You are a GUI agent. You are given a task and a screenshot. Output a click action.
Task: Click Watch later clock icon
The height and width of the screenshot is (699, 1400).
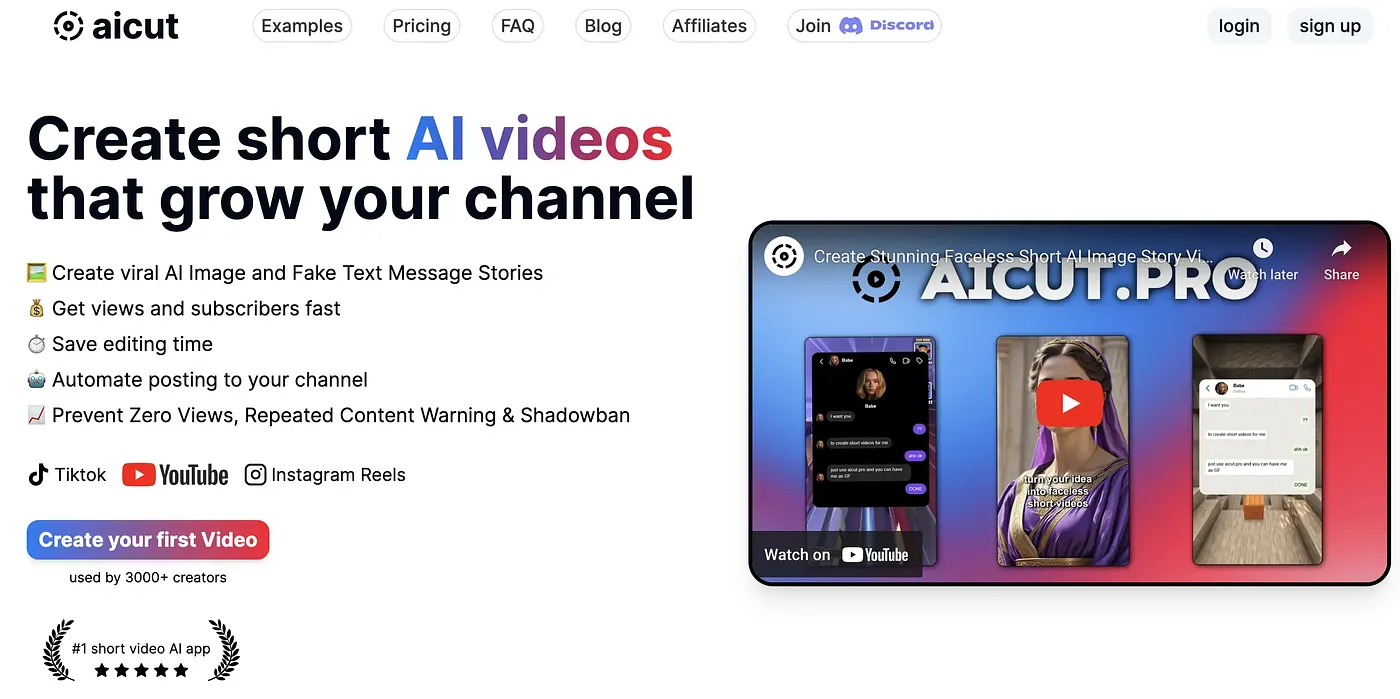[x=1262, y=248]
